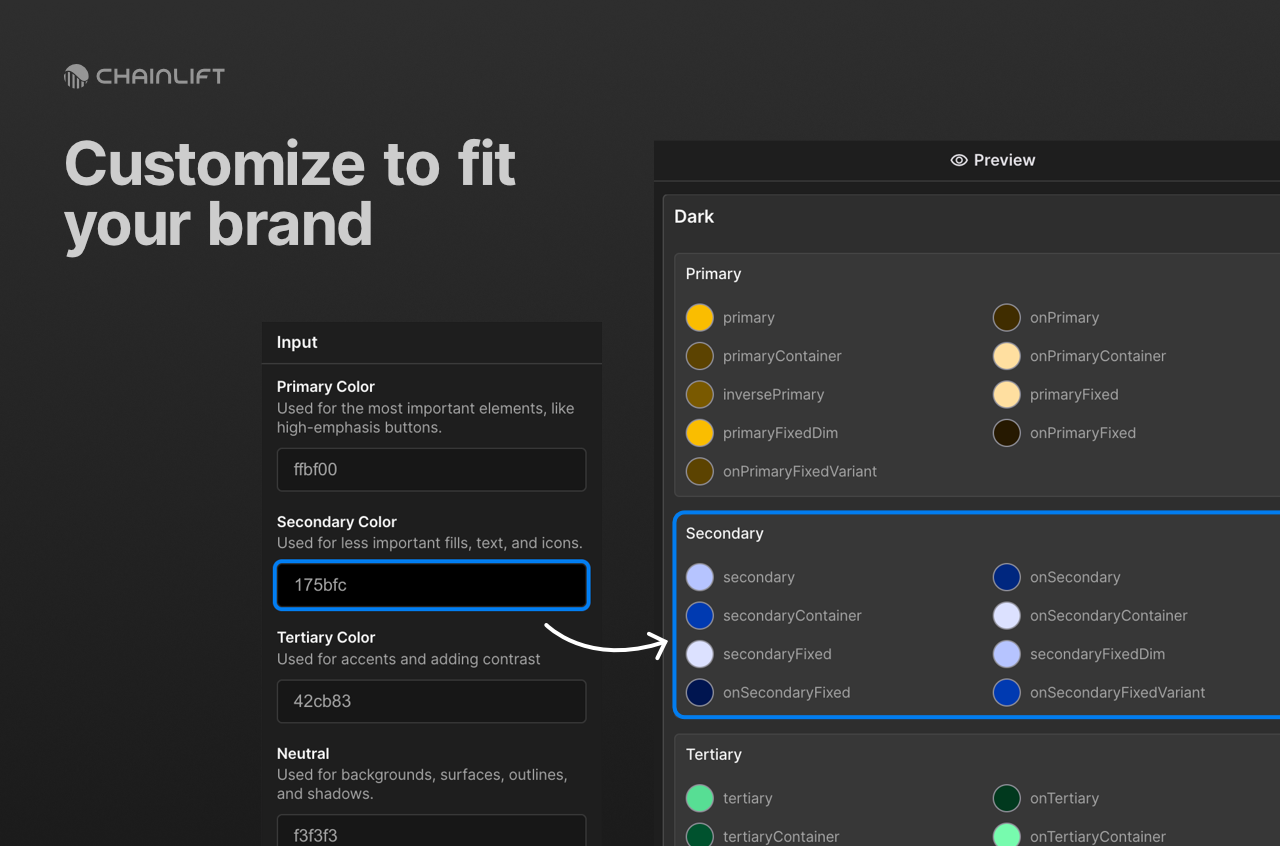The image size is (1280, 846).
Task: Click 'Used for backgrounds, surfaces, outlines' description
Action: pos(422,784)
